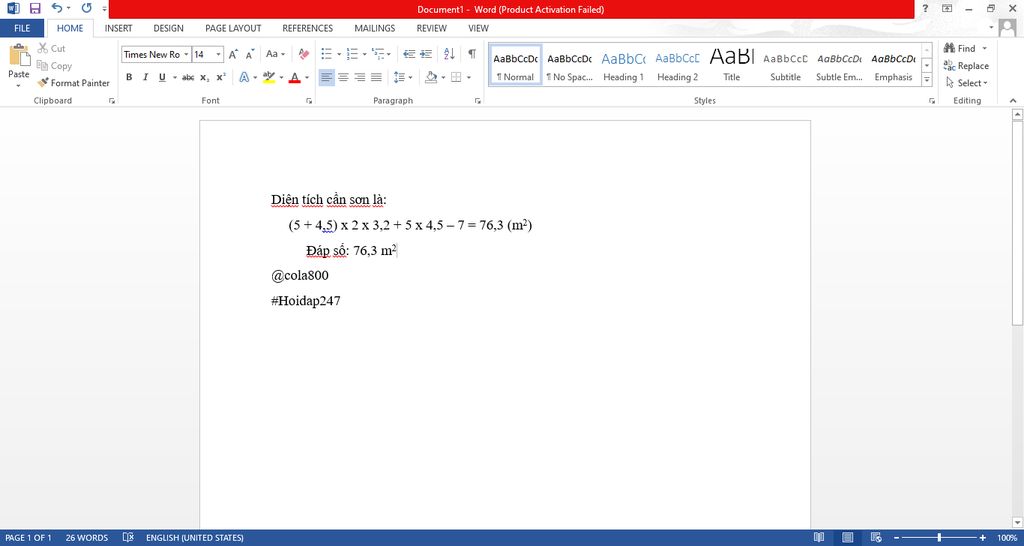
Task: Toggle Align Left paragraph button
Action: [x=327, y=77]
